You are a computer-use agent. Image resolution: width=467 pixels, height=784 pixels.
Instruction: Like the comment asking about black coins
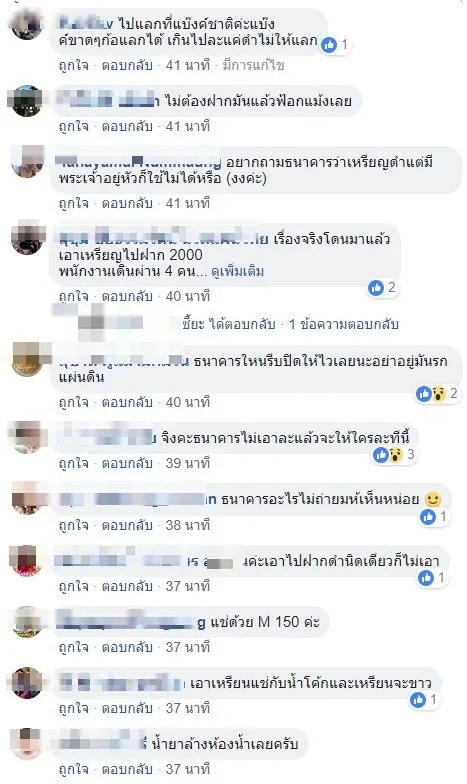[74, 204]
